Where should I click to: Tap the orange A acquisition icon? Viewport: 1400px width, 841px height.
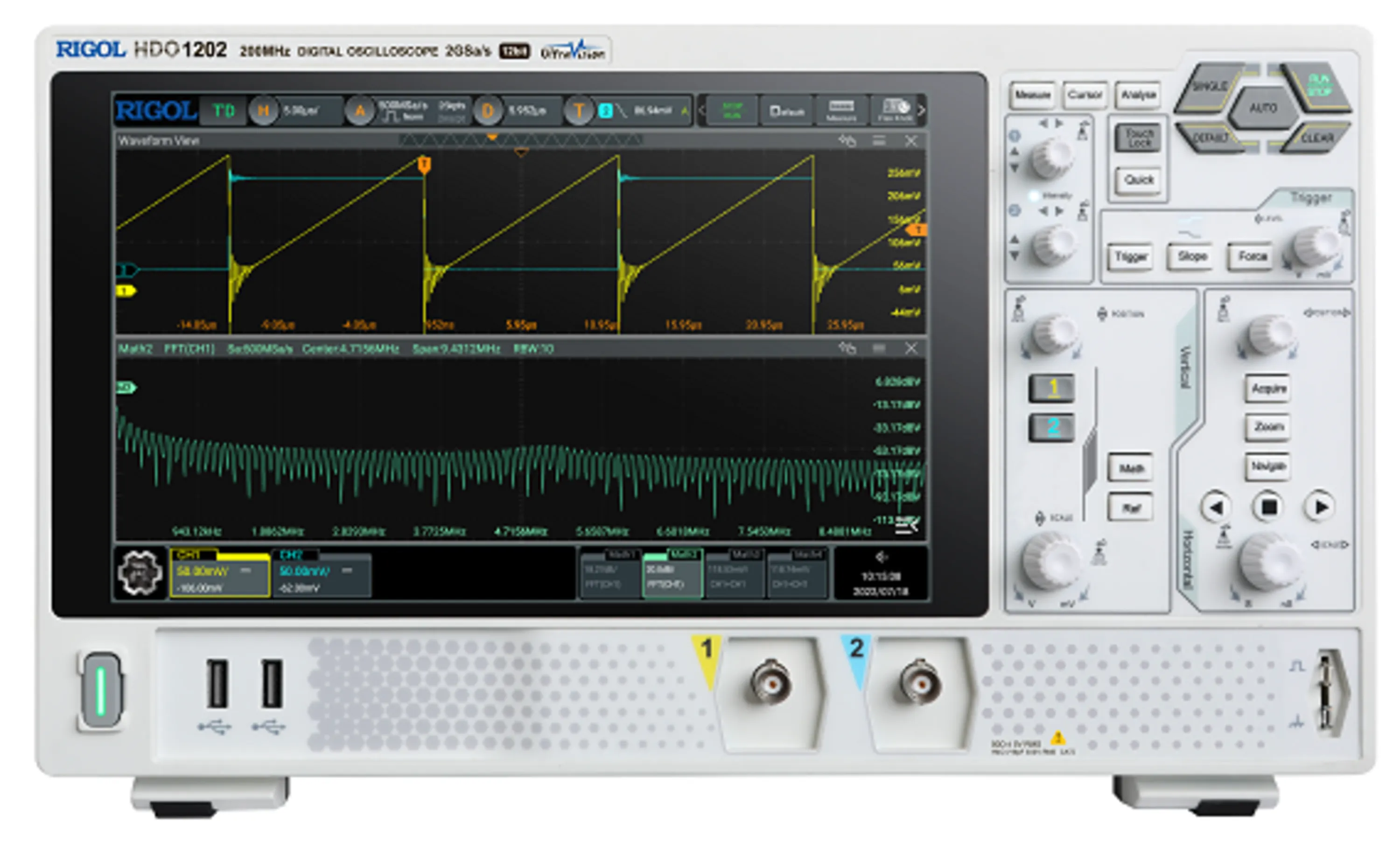click(359, 111)
